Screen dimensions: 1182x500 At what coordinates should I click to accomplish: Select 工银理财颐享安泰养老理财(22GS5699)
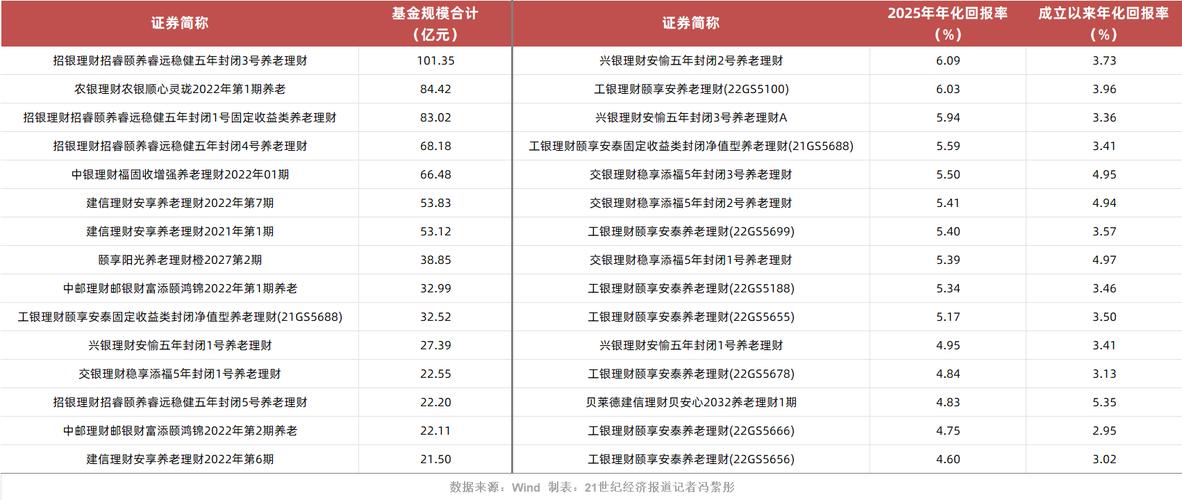pos(691,232)
